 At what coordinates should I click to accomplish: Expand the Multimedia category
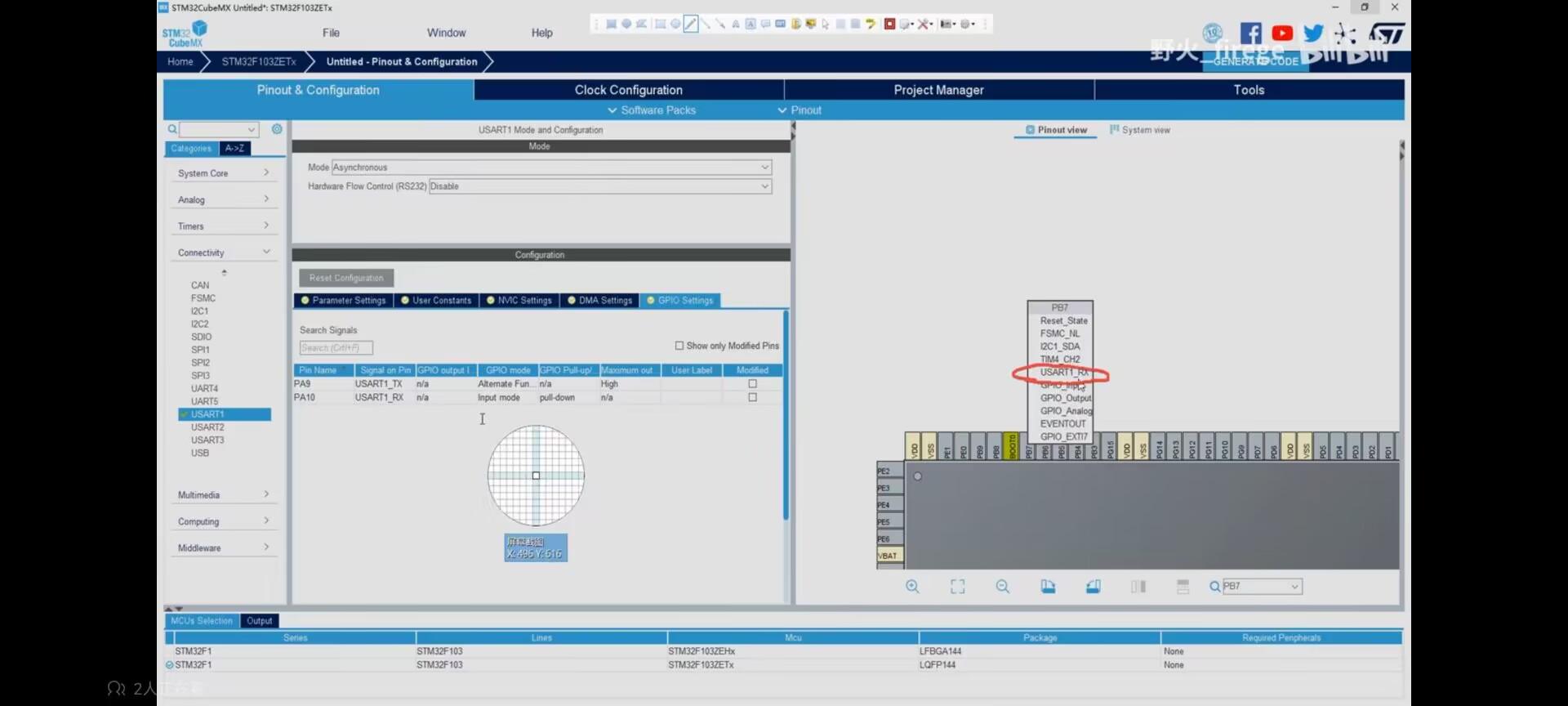coord(223,495)
